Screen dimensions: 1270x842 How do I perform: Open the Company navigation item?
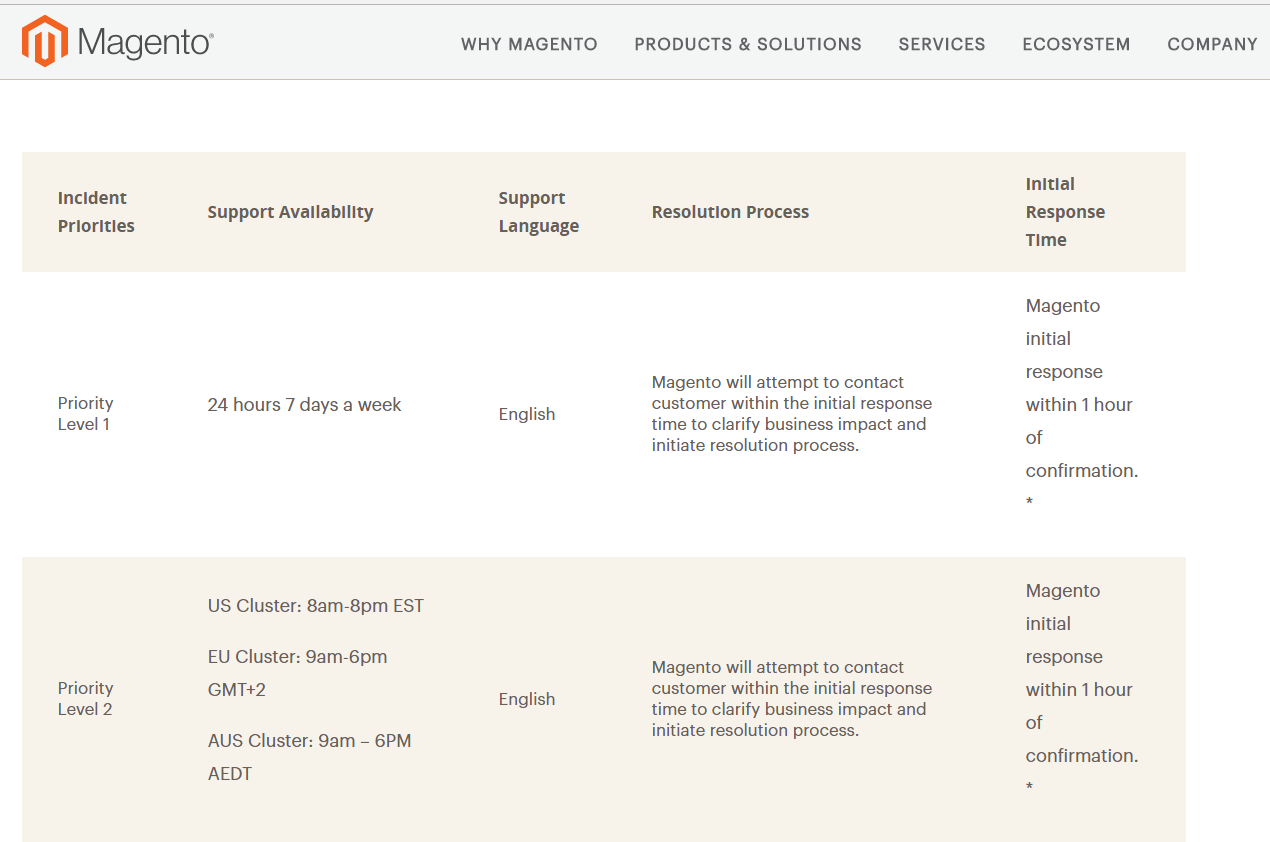[x=1212, y=44]
